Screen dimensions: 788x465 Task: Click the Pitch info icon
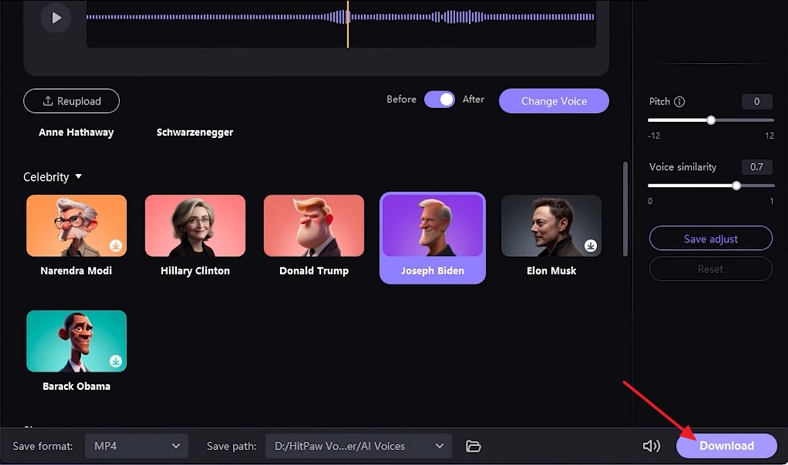pos(679,102)
